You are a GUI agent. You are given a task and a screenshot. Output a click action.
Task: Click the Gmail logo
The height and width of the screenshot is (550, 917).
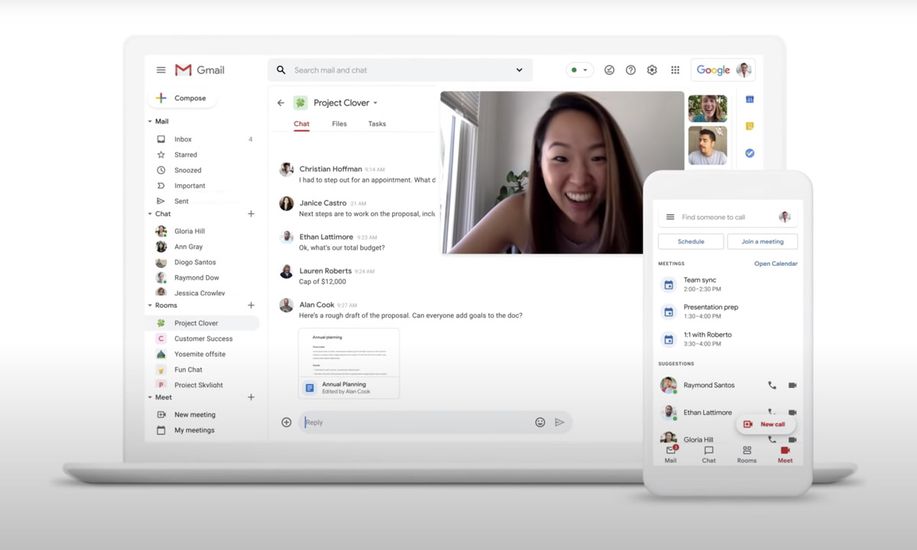tap(199, 70)
